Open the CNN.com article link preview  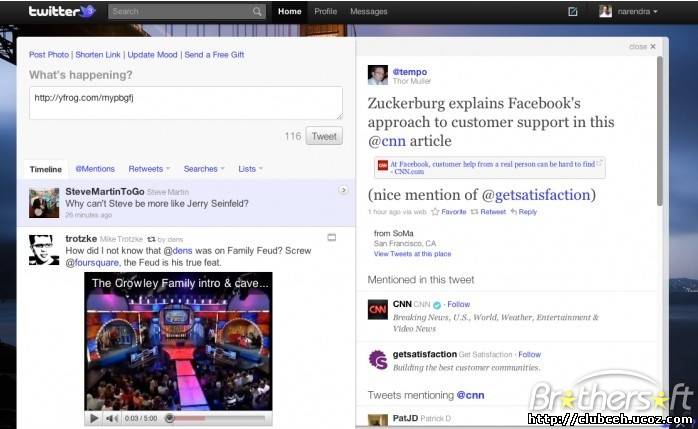[490, 168]
